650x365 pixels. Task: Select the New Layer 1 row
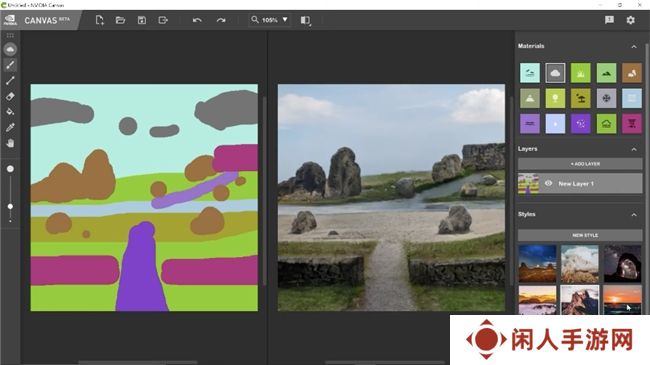[x=580, y=183]
